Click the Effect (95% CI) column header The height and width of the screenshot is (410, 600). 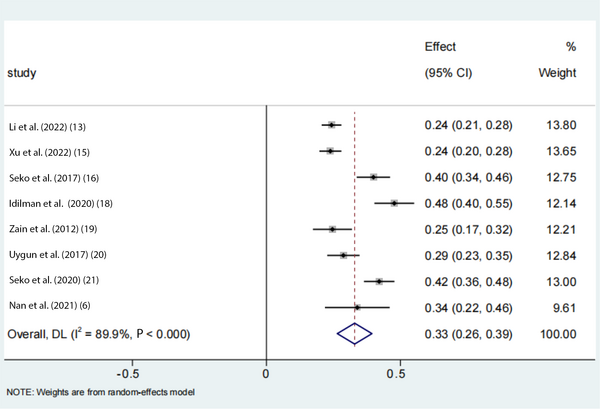coord(448,60)
